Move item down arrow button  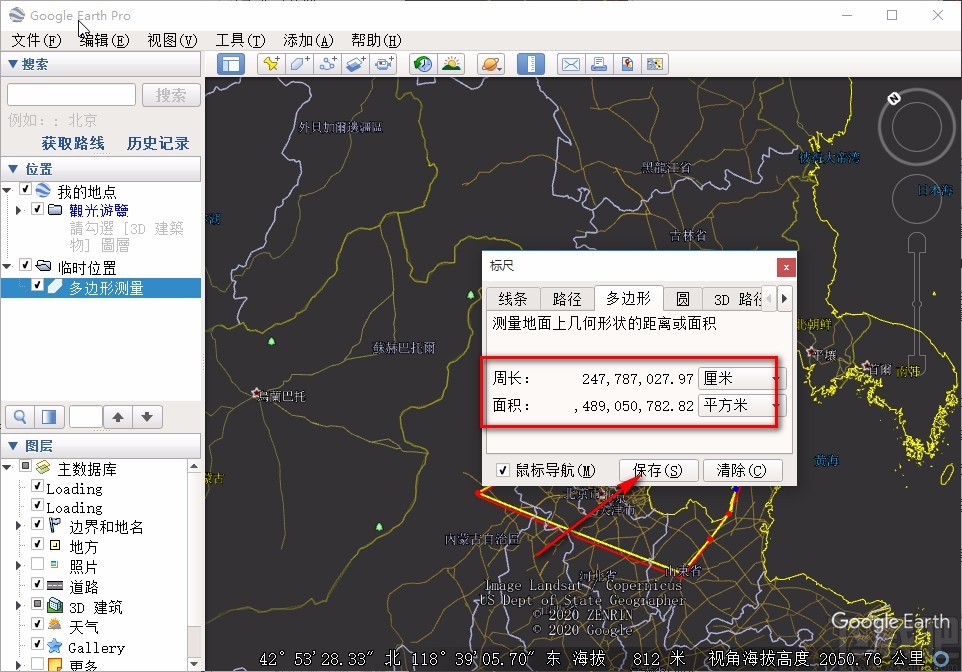point(147,417)
